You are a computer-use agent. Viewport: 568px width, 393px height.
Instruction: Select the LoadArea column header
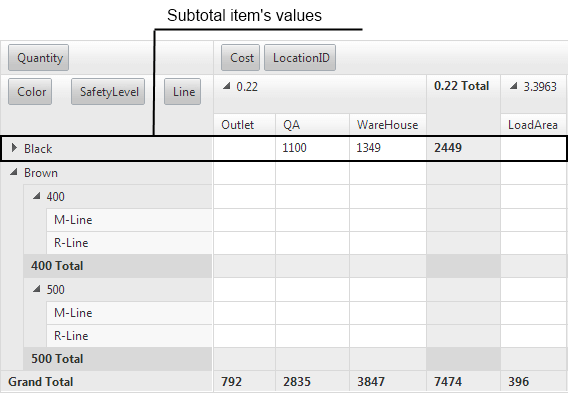pyautogui.click(x=533, y=125)
